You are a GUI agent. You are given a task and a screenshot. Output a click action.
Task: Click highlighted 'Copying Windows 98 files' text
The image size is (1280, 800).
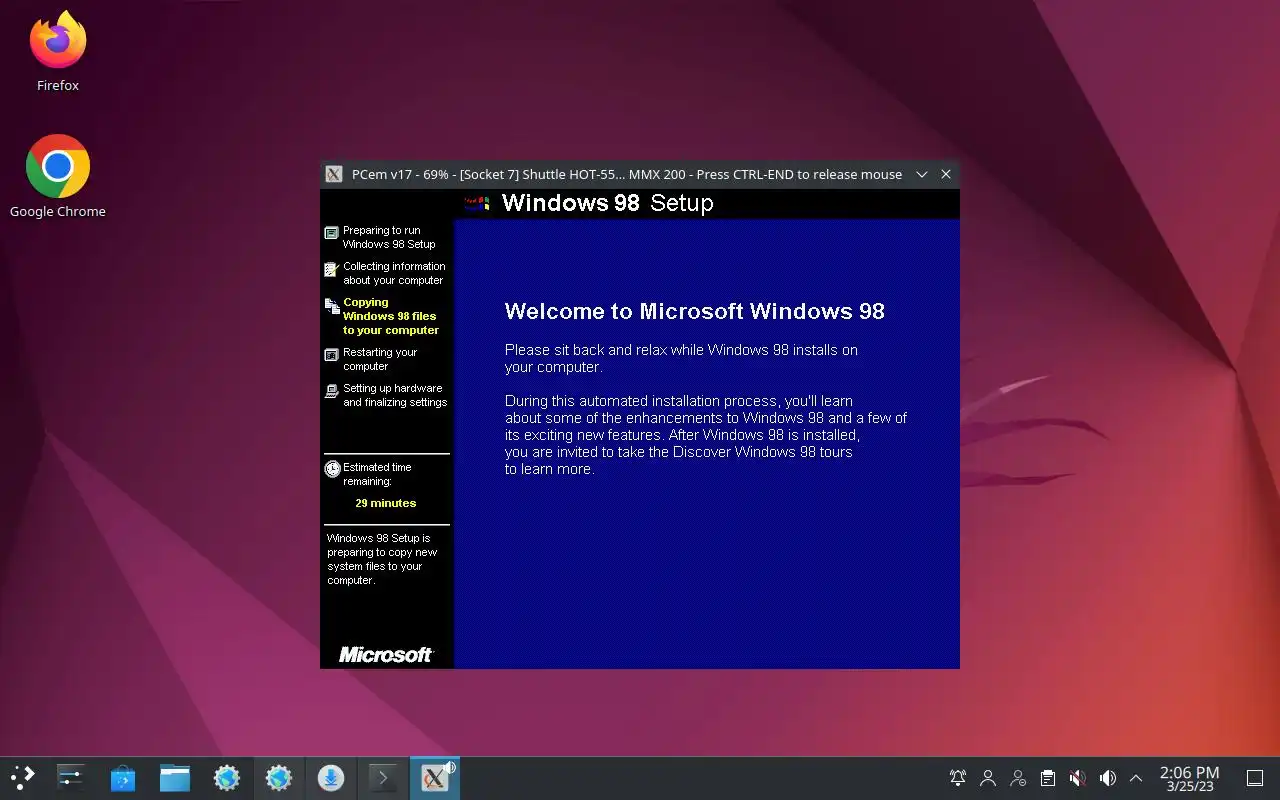pyautogui.click(x=391, y=316)
